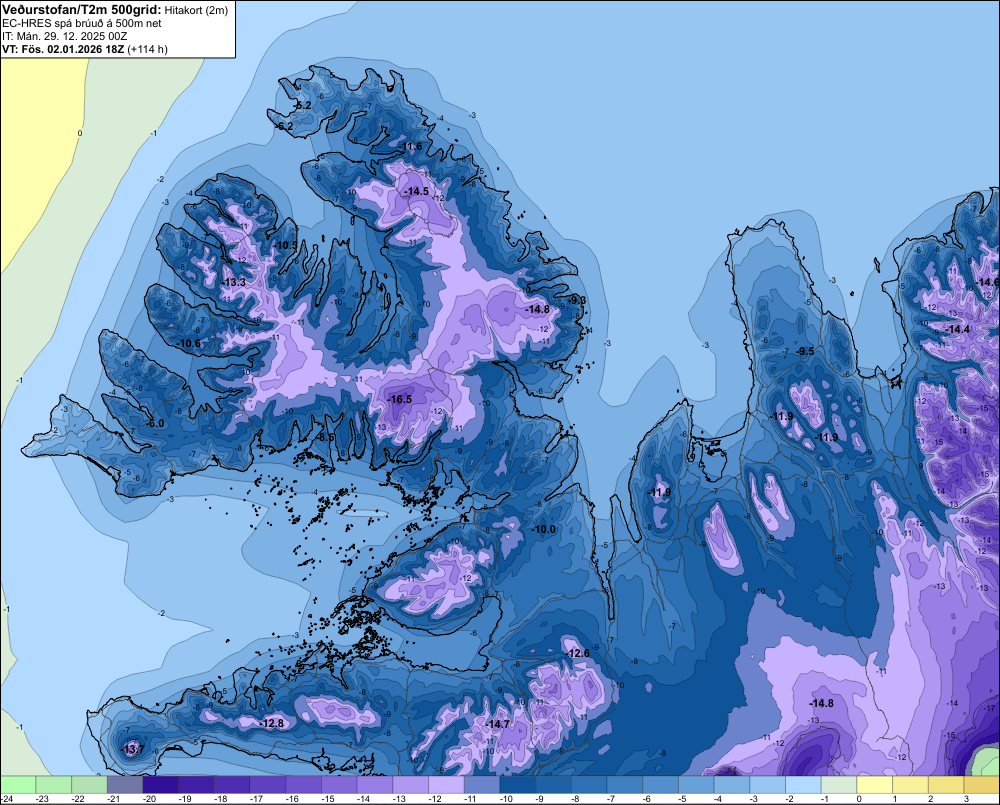
Task: Click the -20 dark purple legend swatch
Action: pos(161,784)
